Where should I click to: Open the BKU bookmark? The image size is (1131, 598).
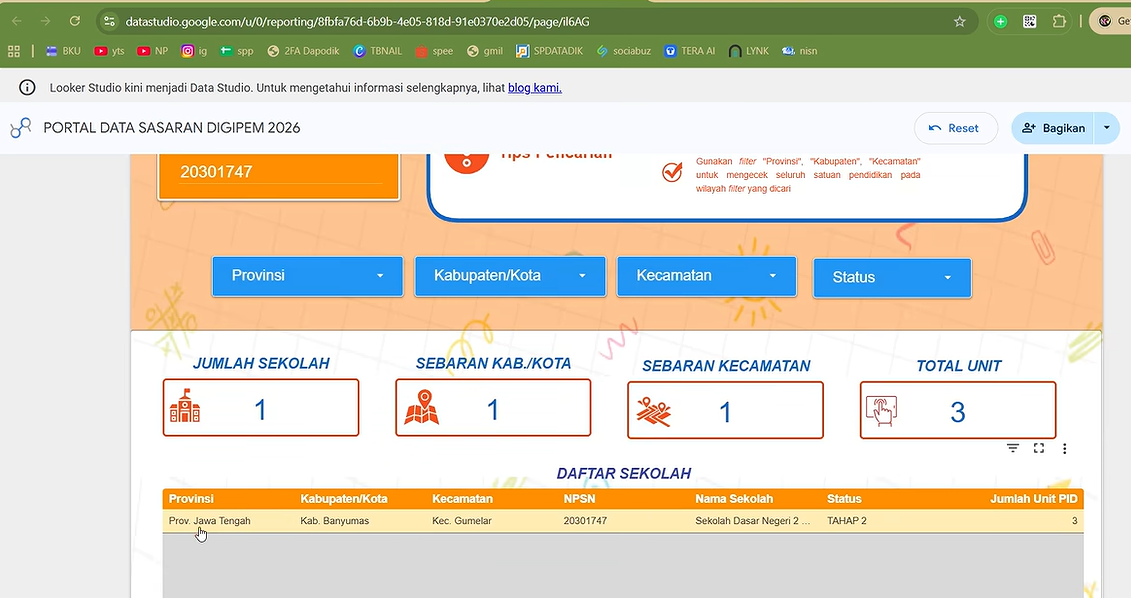(x=63, y=50)
